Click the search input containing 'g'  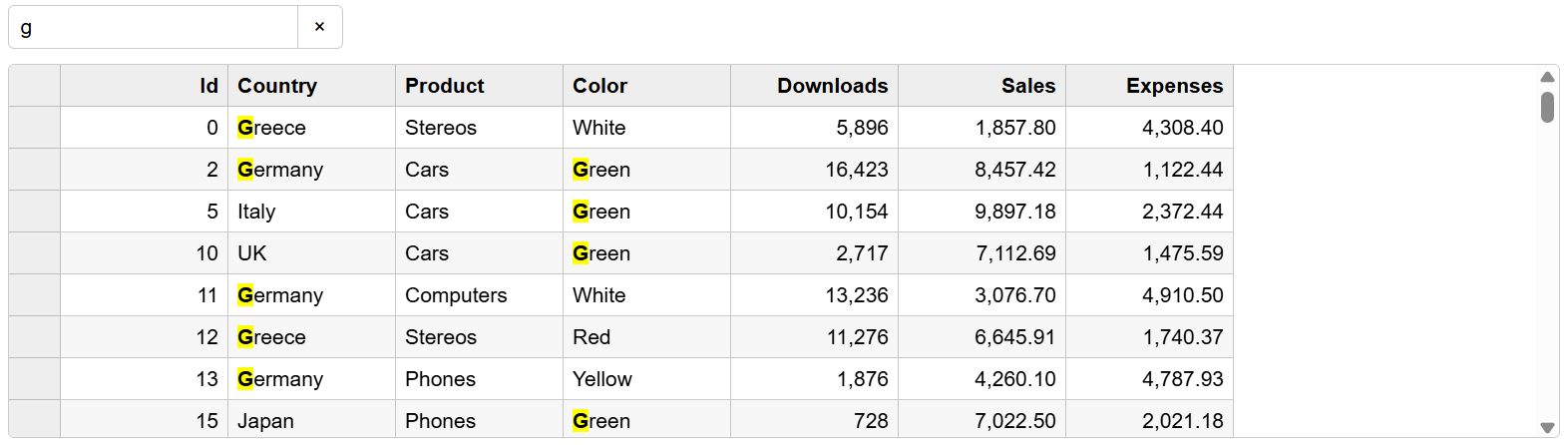(154, 27)
